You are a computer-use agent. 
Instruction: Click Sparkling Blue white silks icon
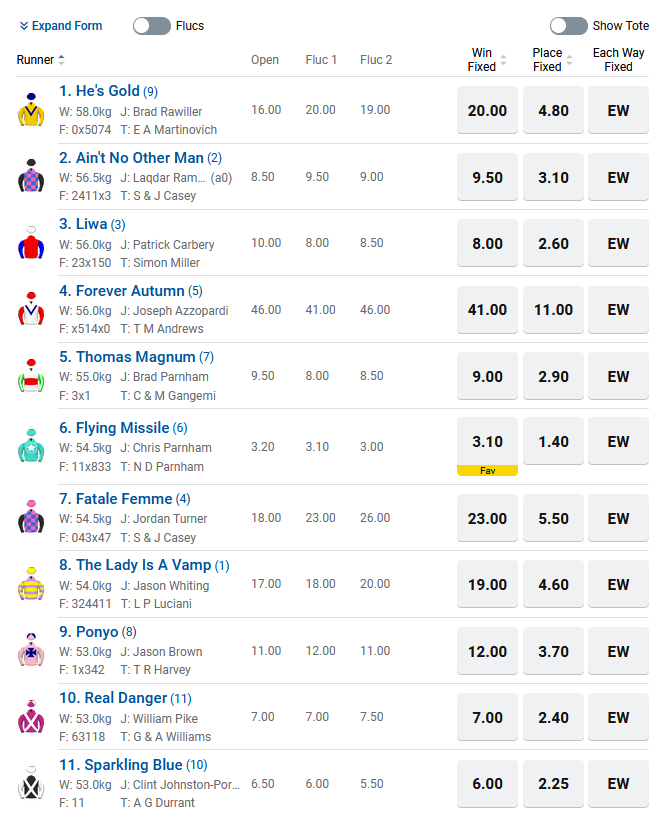(32, 783)
